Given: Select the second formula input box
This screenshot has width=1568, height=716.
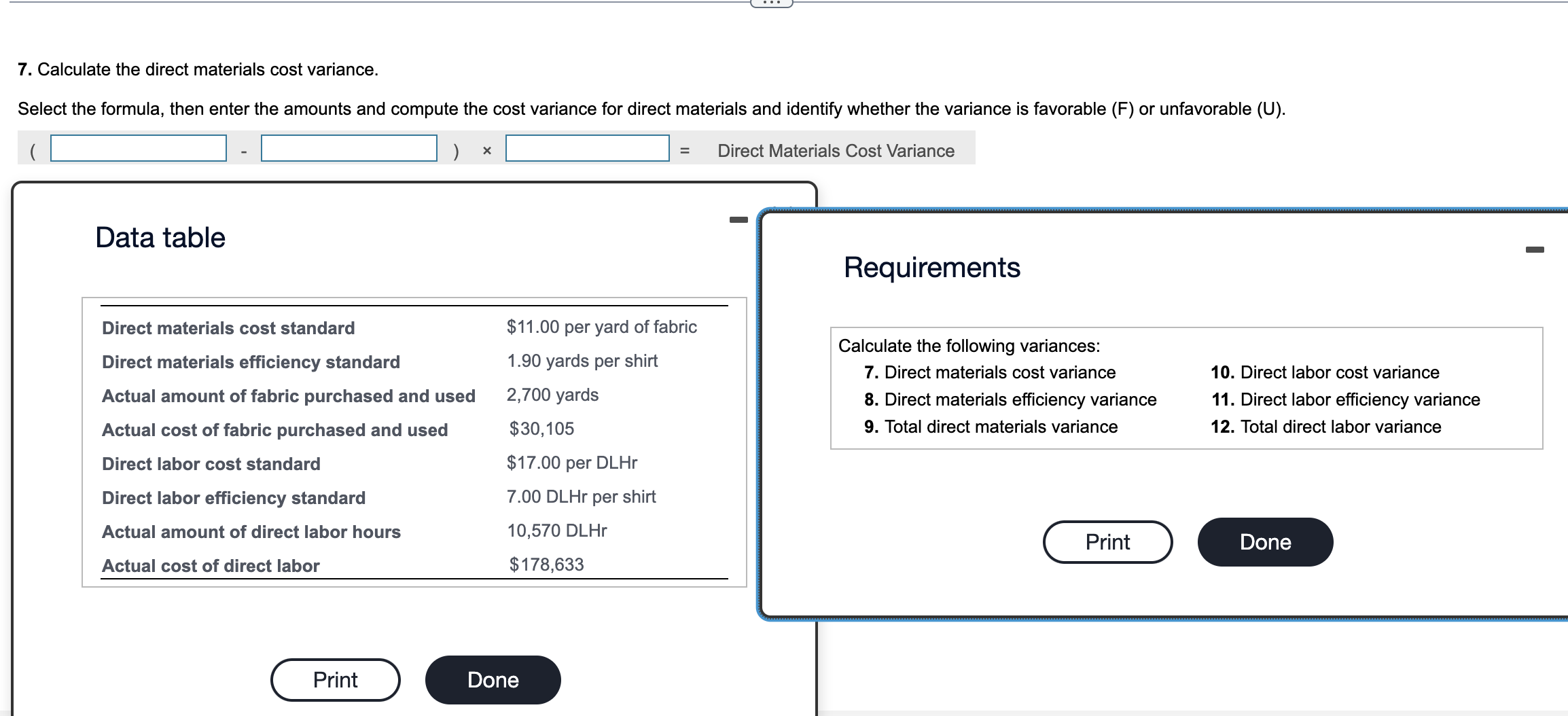Looking at the screenshot, I should (349, 149).
